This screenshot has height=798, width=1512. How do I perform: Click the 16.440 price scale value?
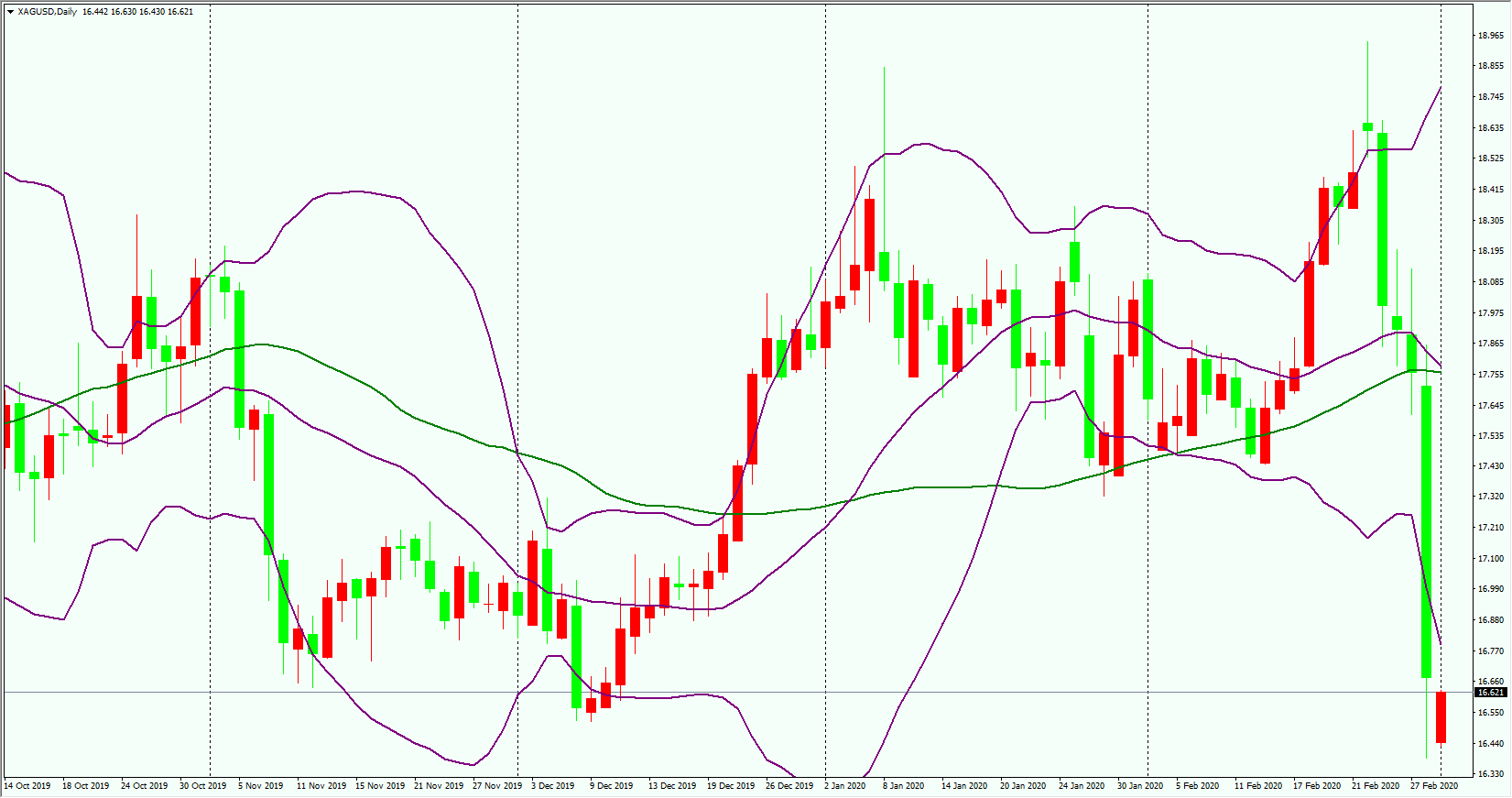point(1491,744)
